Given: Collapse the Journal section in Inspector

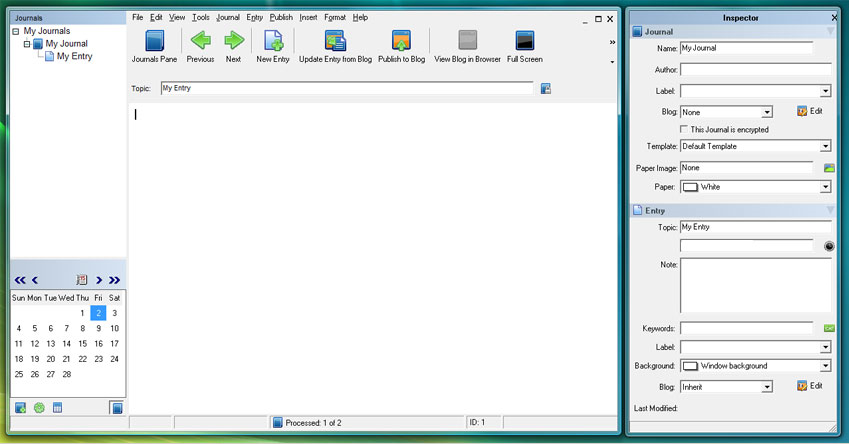Looking at the screenshot, I should pyautogui.click(x=829, y=32).
